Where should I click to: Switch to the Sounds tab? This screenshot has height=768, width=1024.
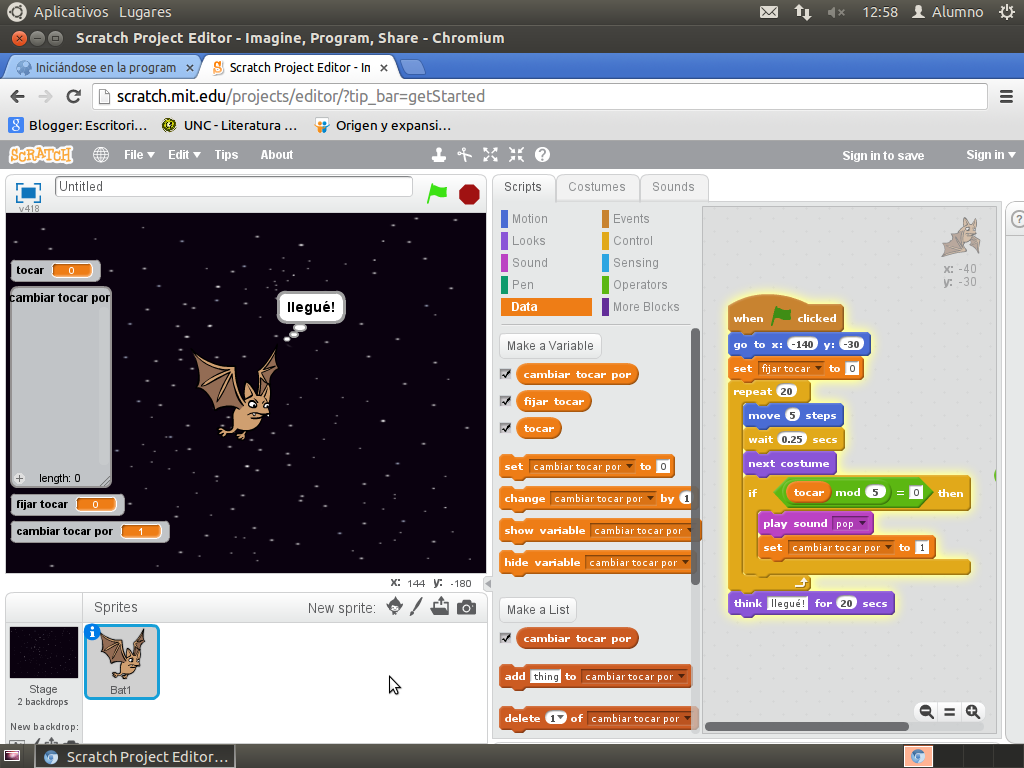point(673,187)
